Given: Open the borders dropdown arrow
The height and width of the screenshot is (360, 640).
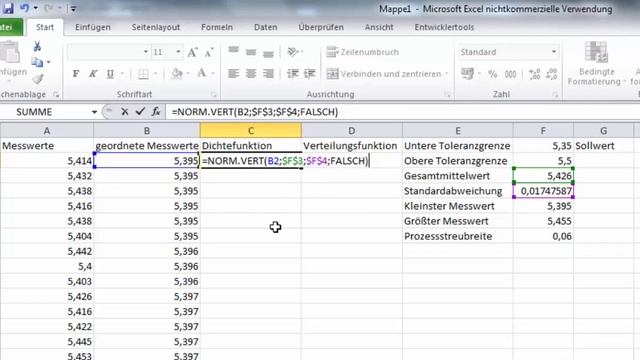Looking at the screenshot, I should (156, 74).
